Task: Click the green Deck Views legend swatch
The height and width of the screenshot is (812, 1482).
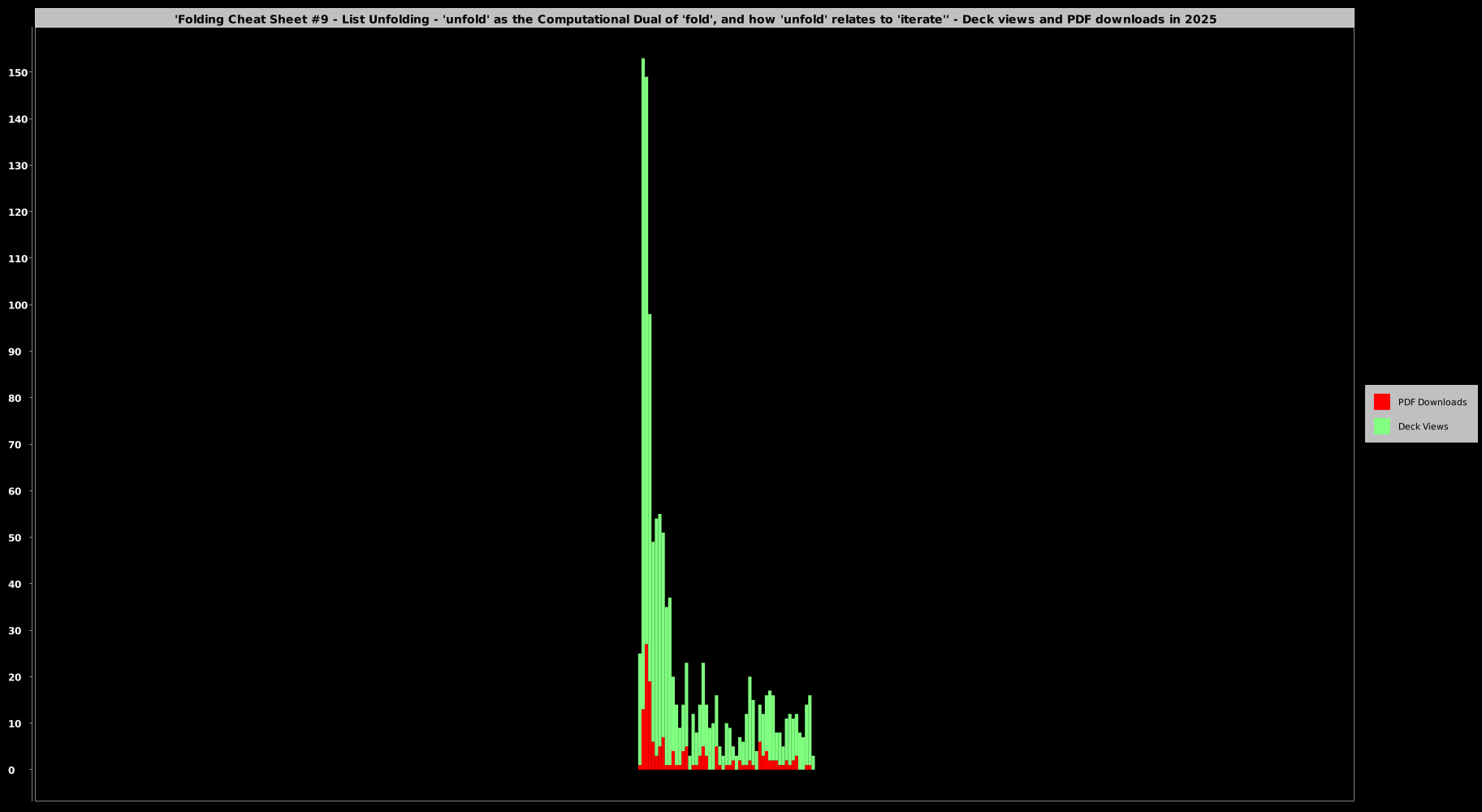Action: pyautogui.click(x=1381, y=426)
